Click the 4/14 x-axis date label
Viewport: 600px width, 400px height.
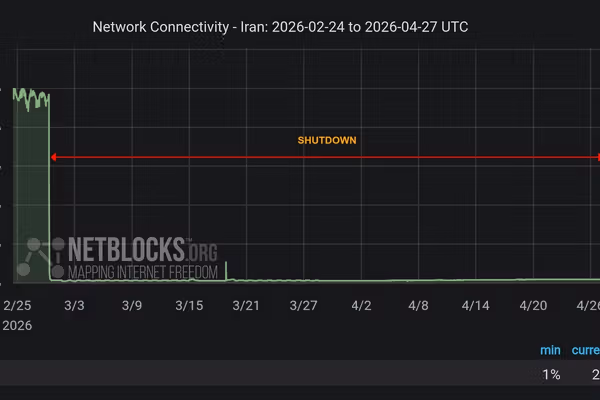coord(478,305)
